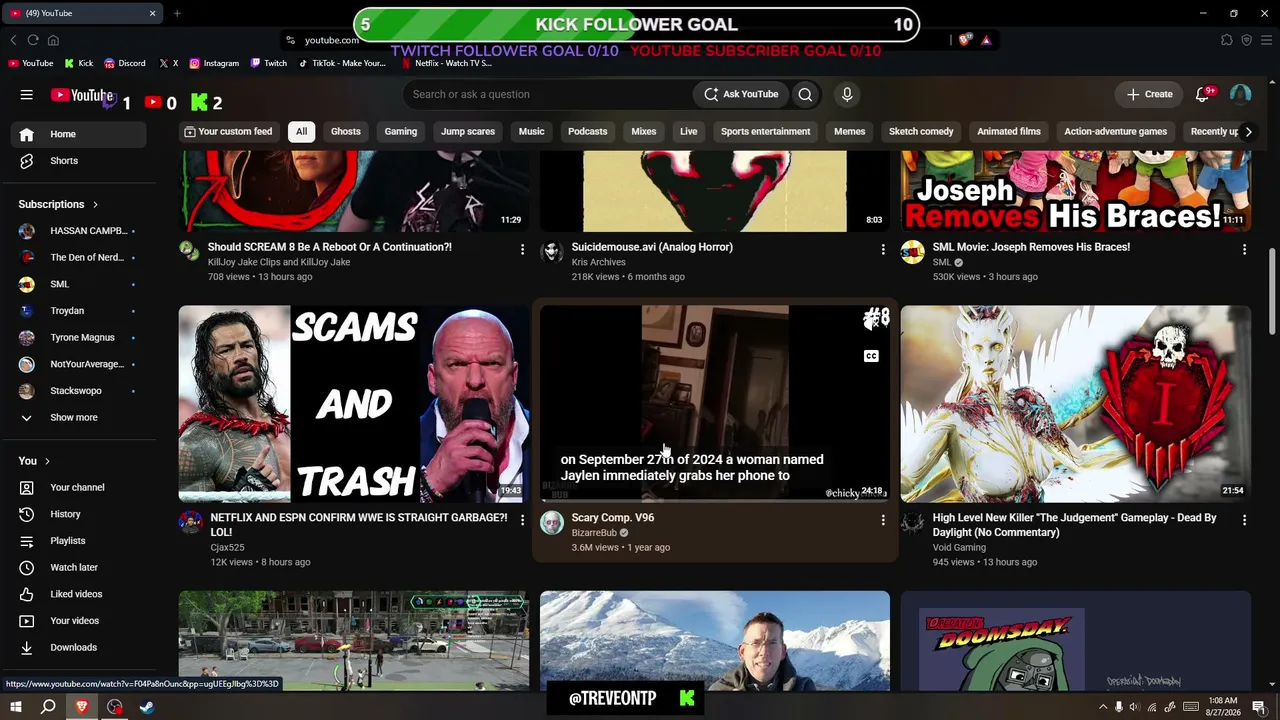Click the Kris Archives channel avatar
1280x720 pixels.
(x=552, y=251)
